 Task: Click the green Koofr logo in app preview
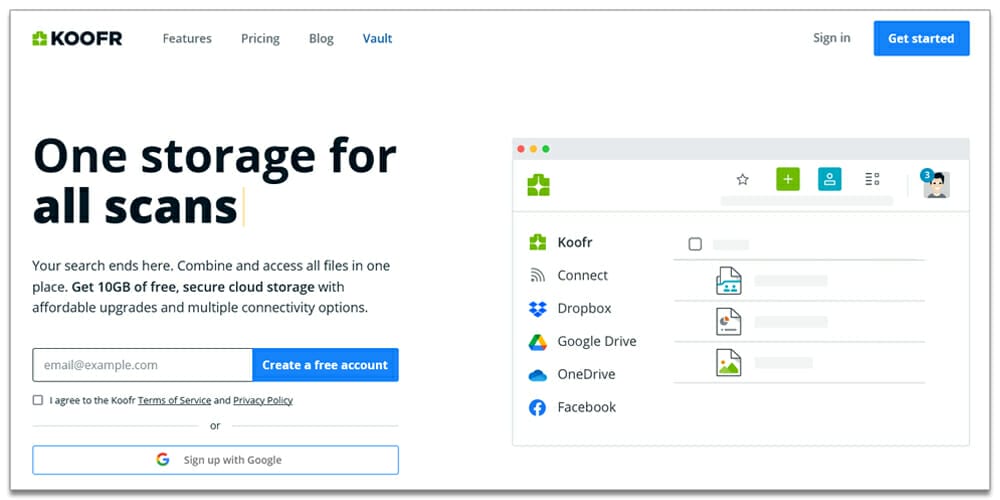click(x=538, y=185)
